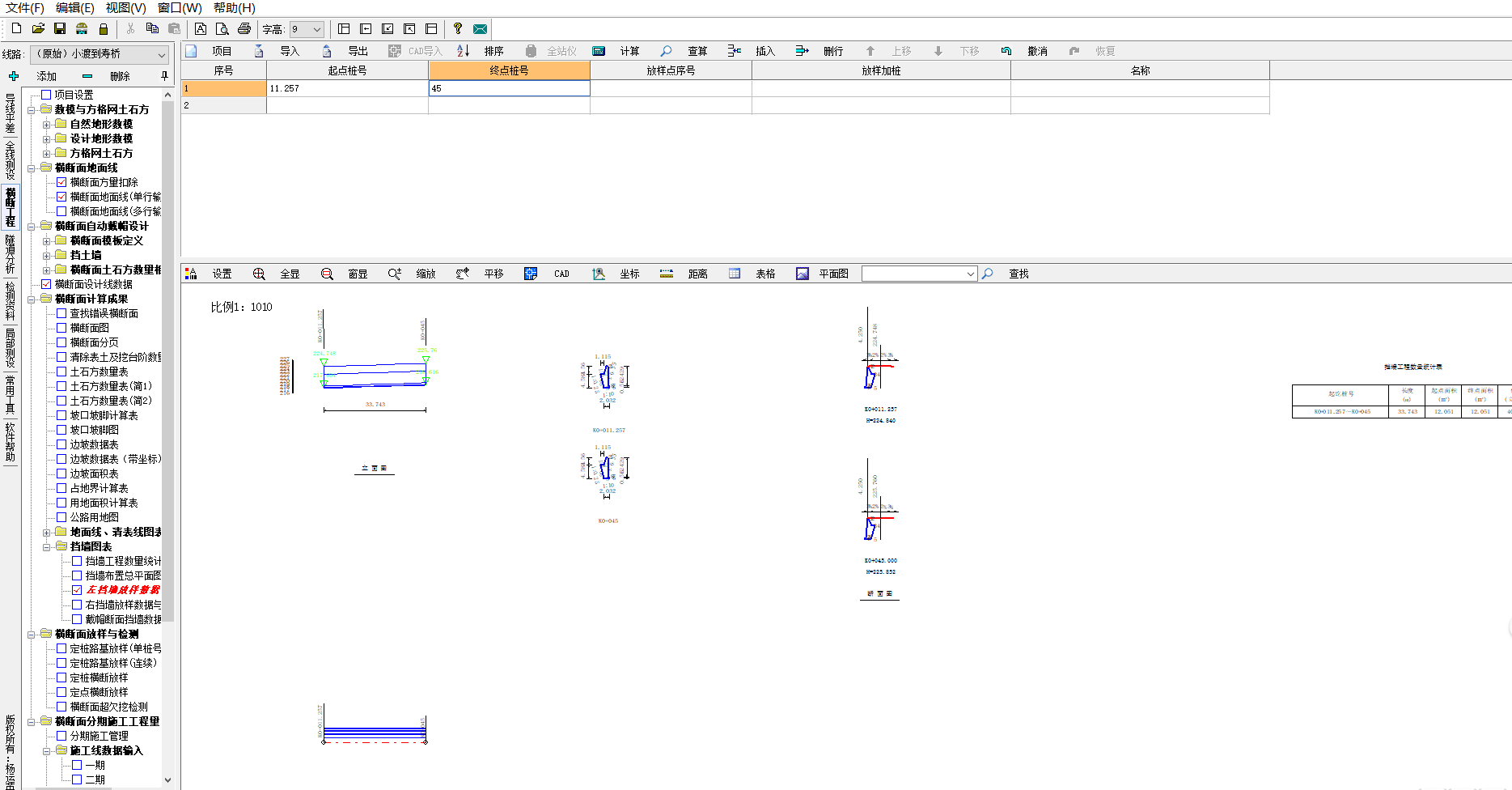
Task: Click 撤消 undo icon
Action: click(x=1006, y=50)
